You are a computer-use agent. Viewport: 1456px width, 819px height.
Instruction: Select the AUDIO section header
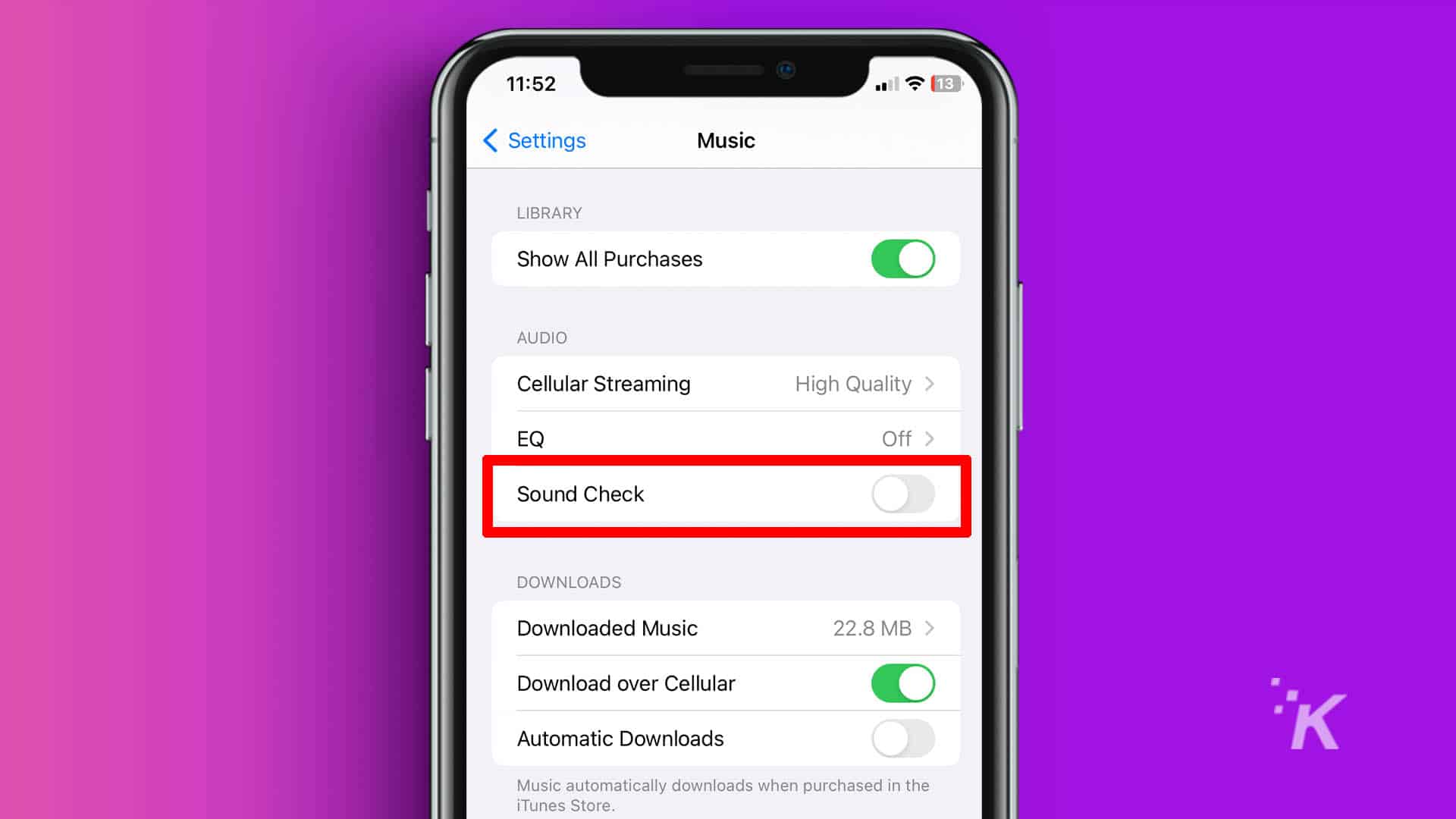coord(542,337)
